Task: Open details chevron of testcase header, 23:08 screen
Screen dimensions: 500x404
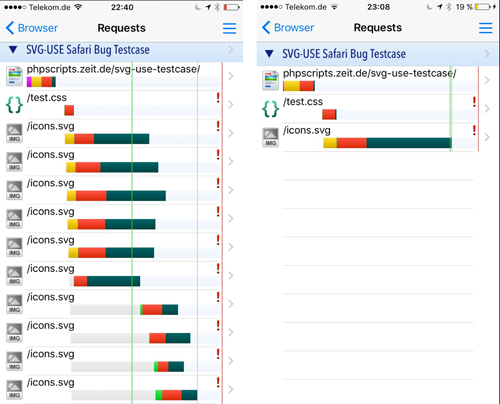Action: [487, 54]
